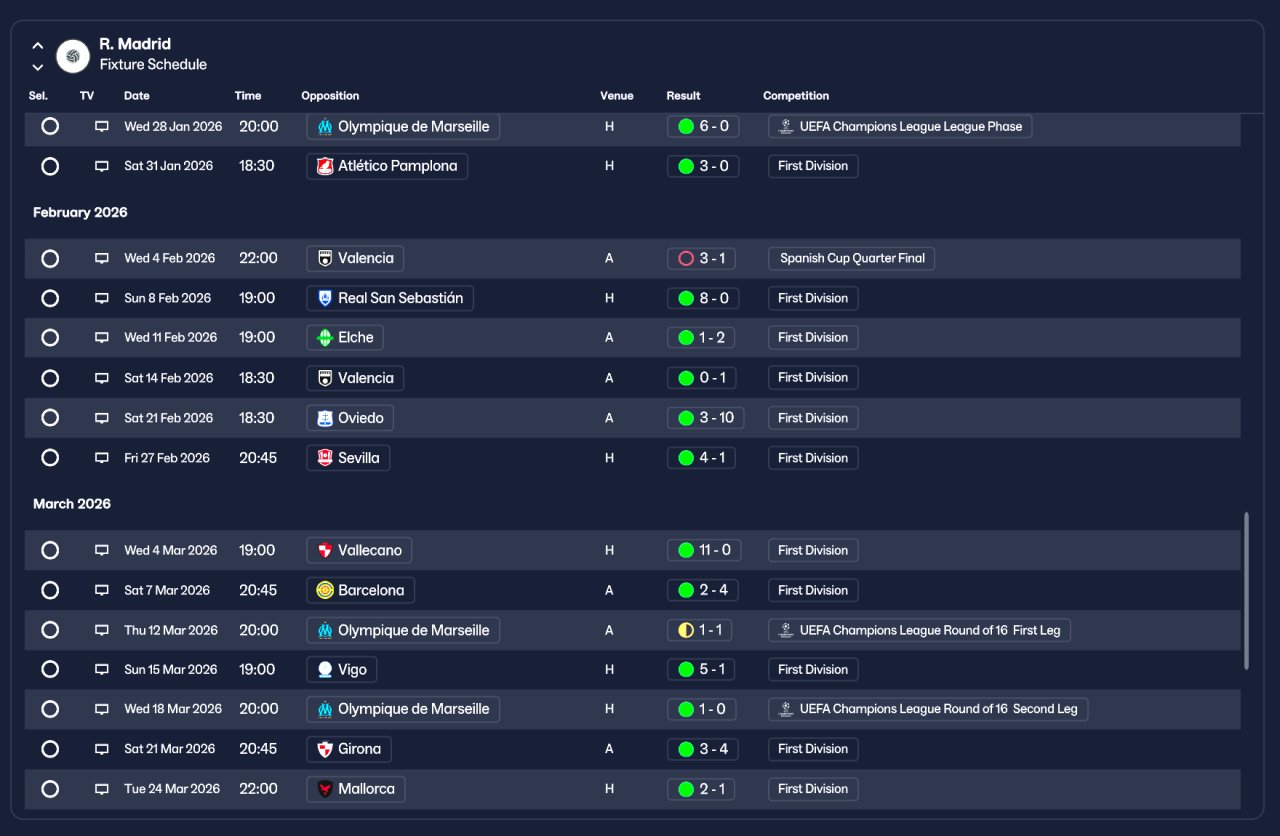
Task: Open the Spanish Cup Quarter Final competition
Action: click(x=852, y=258)
